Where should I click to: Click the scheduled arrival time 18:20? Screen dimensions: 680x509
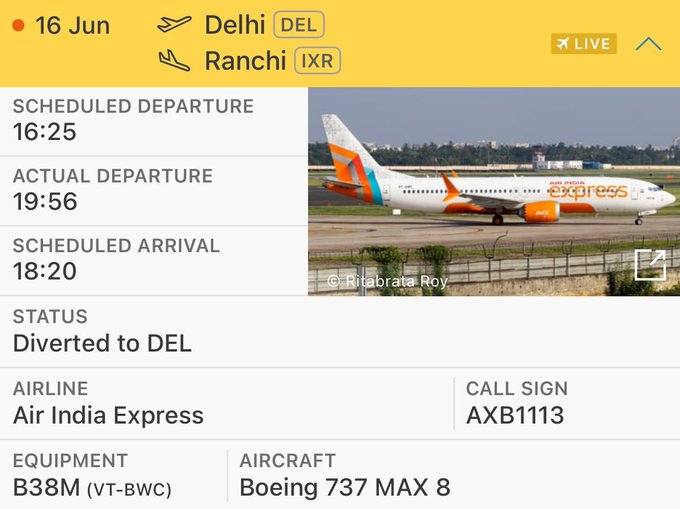click(x=45, y=271)
